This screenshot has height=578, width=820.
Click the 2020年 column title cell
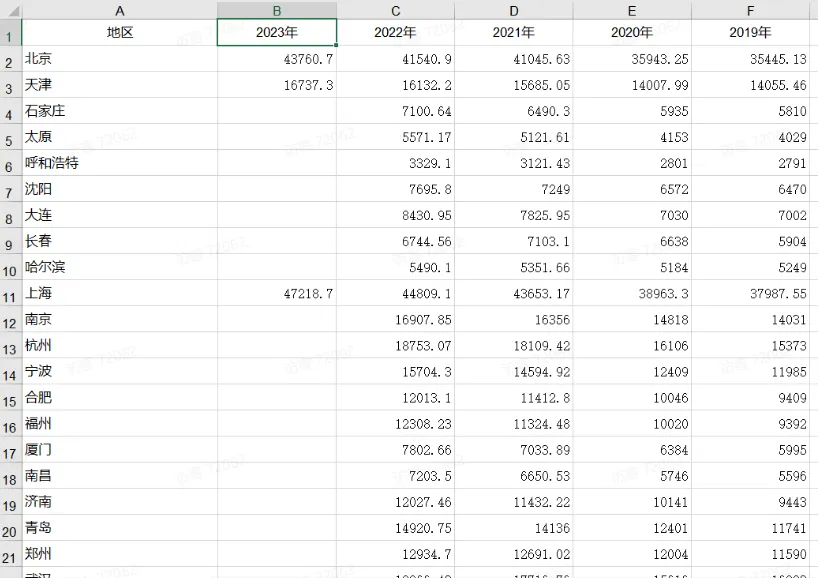click(x=632, y=32)
